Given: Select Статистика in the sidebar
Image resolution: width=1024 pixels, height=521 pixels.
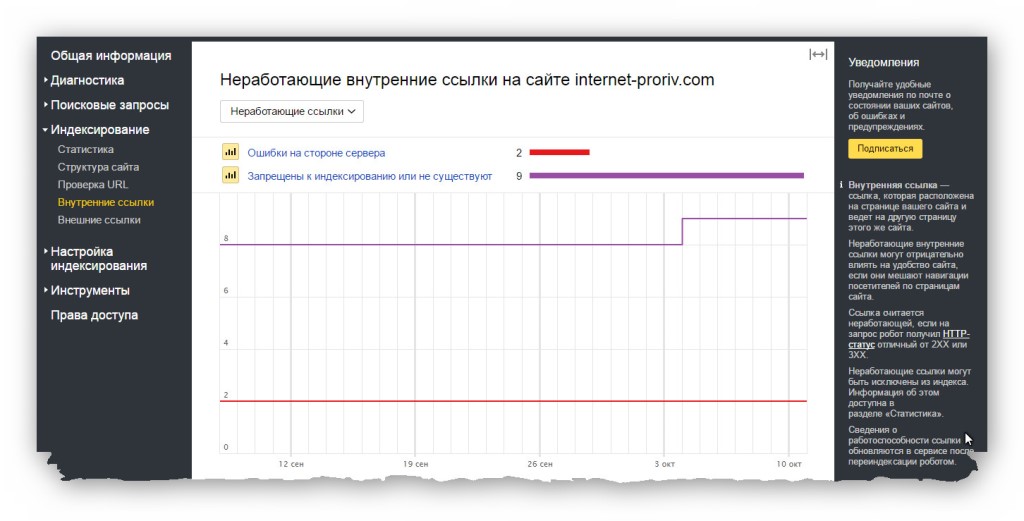Looking at the screenshot, I should click(86, 150).
